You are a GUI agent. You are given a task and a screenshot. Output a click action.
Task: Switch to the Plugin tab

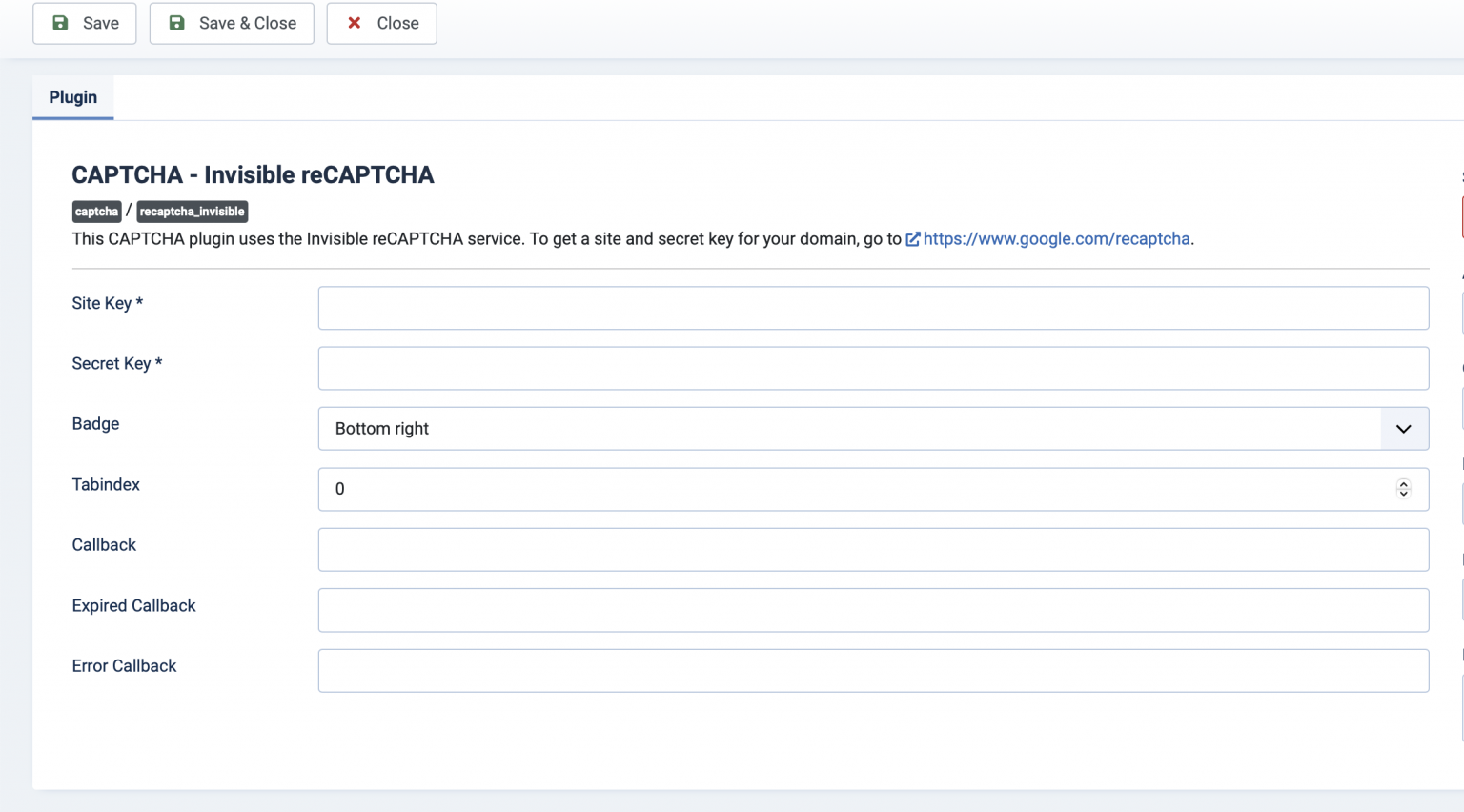tap(72, 96)
